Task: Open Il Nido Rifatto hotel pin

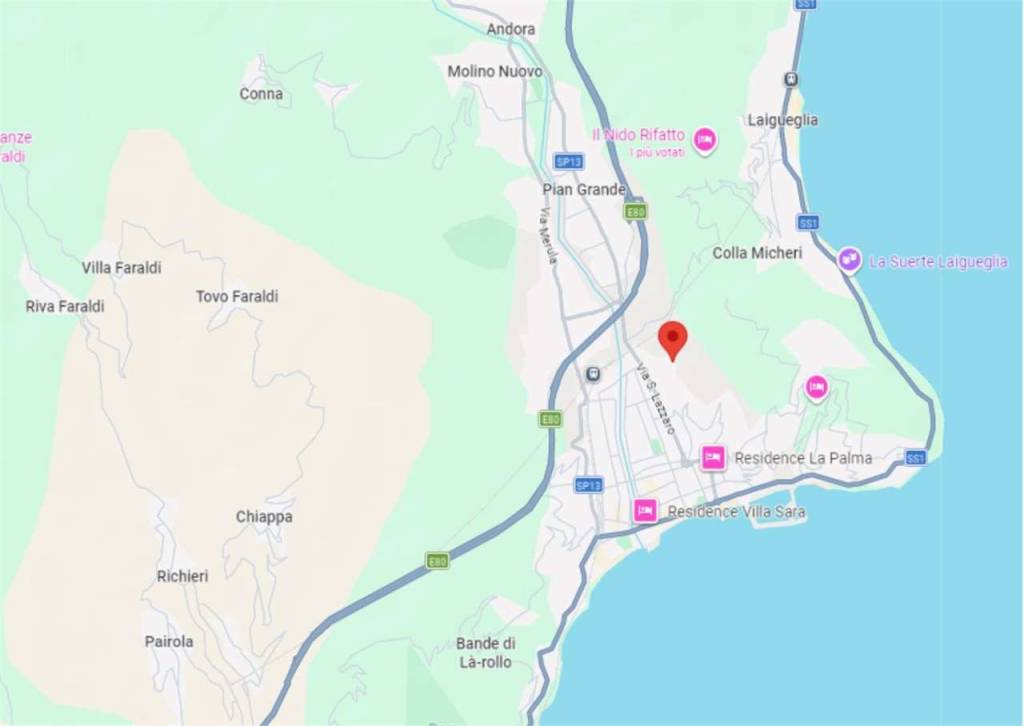Action: click(705, 140)
